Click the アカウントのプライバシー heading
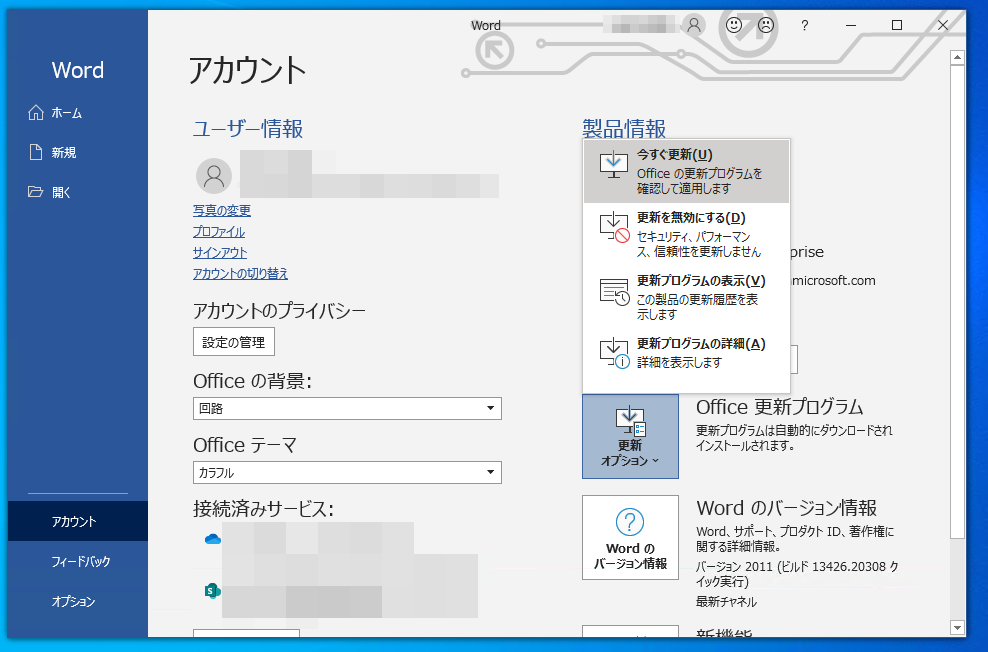The height and width of the screenshot is (652, 988). [x=279, y=311]
